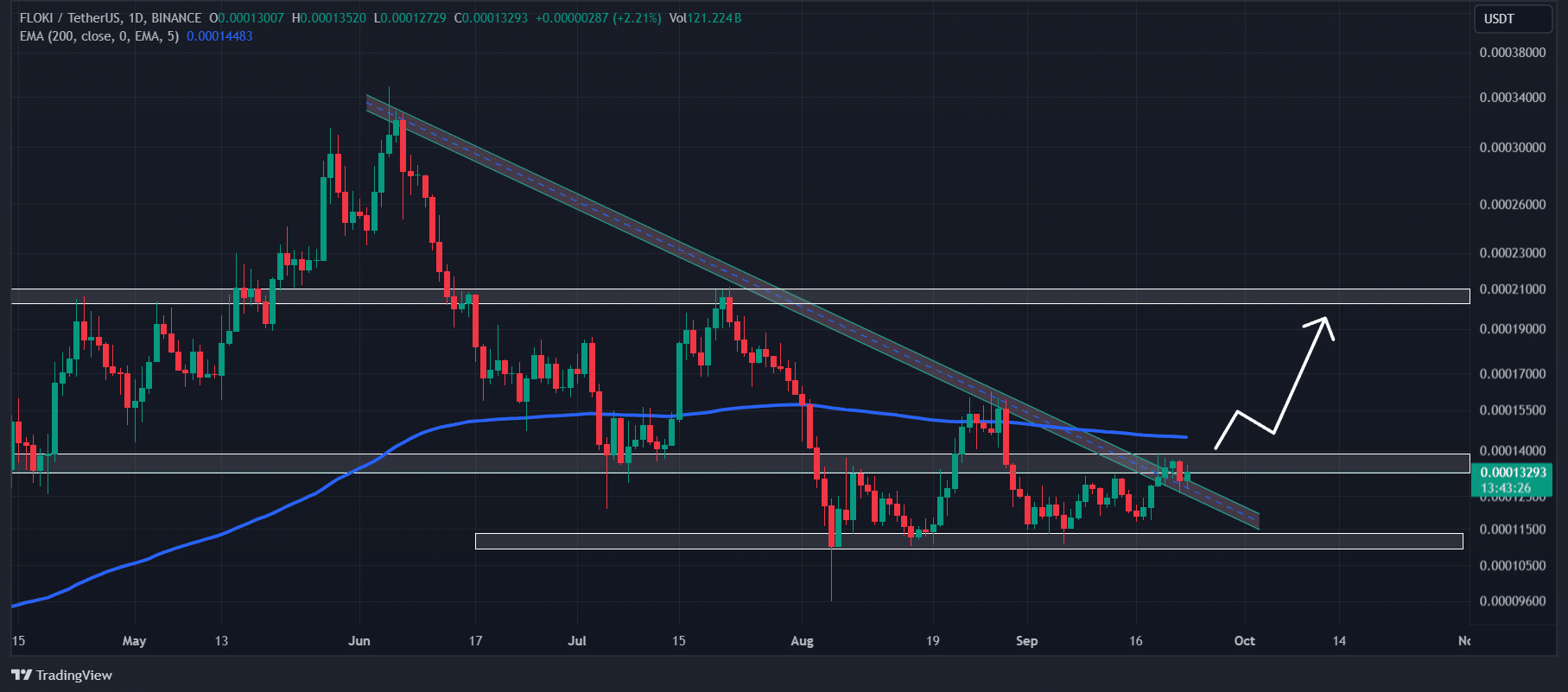The height and width of the screenshot is (692, 1568).
Task: Click the Jun label on time axis
Action: 359,641
